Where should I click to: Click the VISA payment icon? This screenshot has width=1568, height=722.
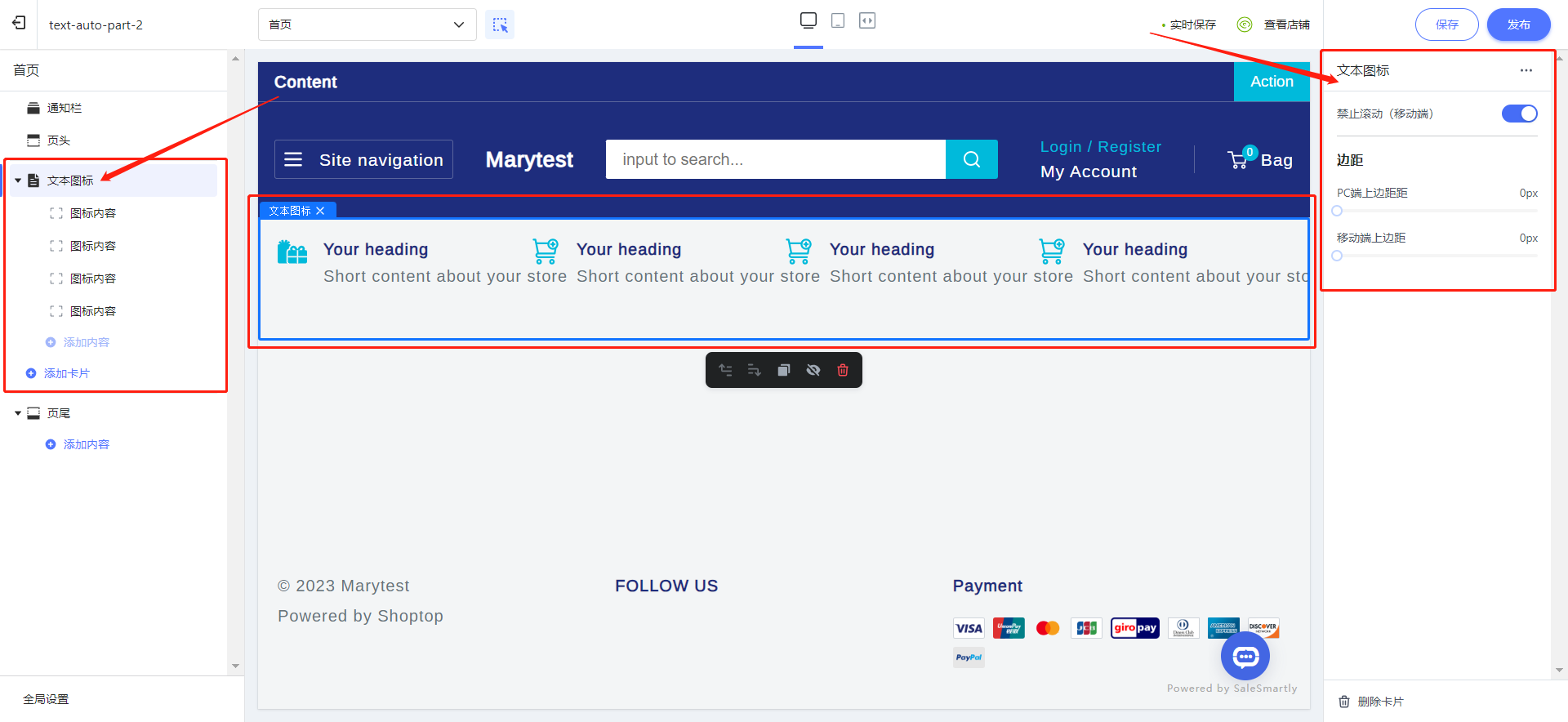click(x=969, y=628)
